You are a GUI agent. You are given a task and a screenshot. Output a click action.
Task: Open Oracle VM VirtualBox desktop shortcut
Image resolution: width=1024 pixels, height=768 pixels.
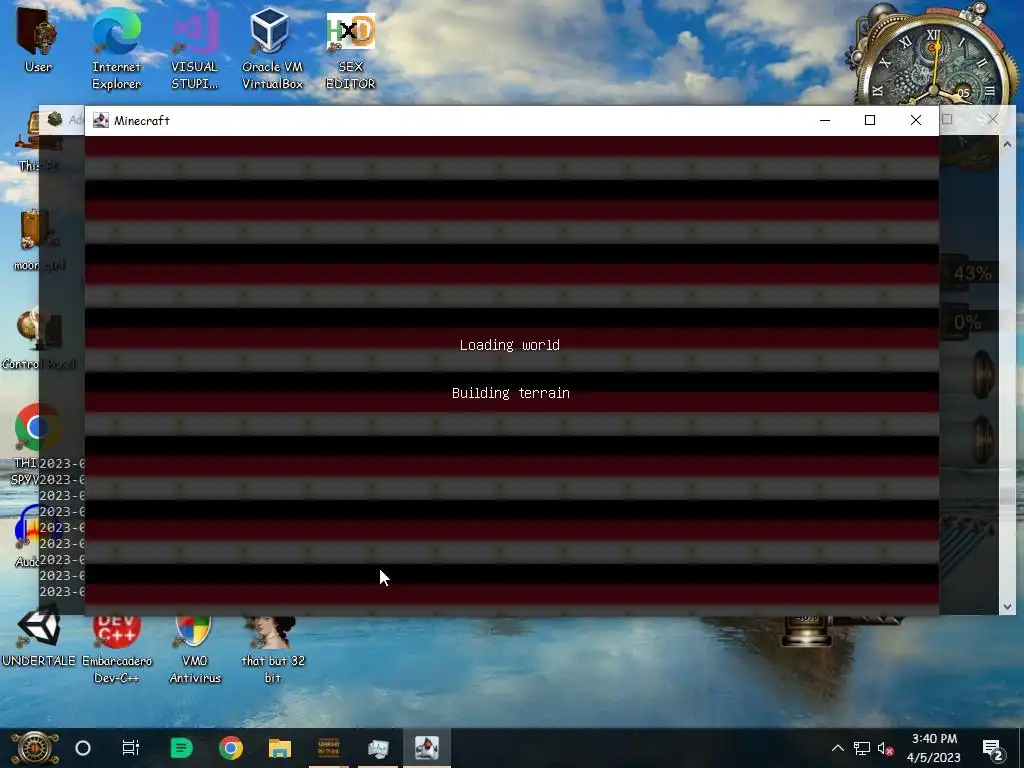point(272,49)
